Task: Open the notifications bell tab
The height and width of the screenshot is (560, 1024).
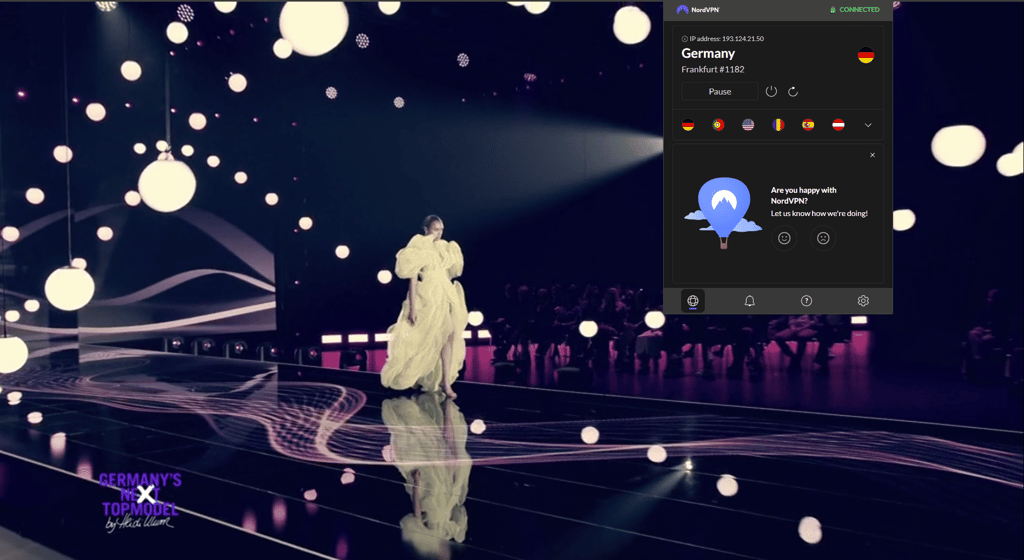Action: click(x=750, y=301)
